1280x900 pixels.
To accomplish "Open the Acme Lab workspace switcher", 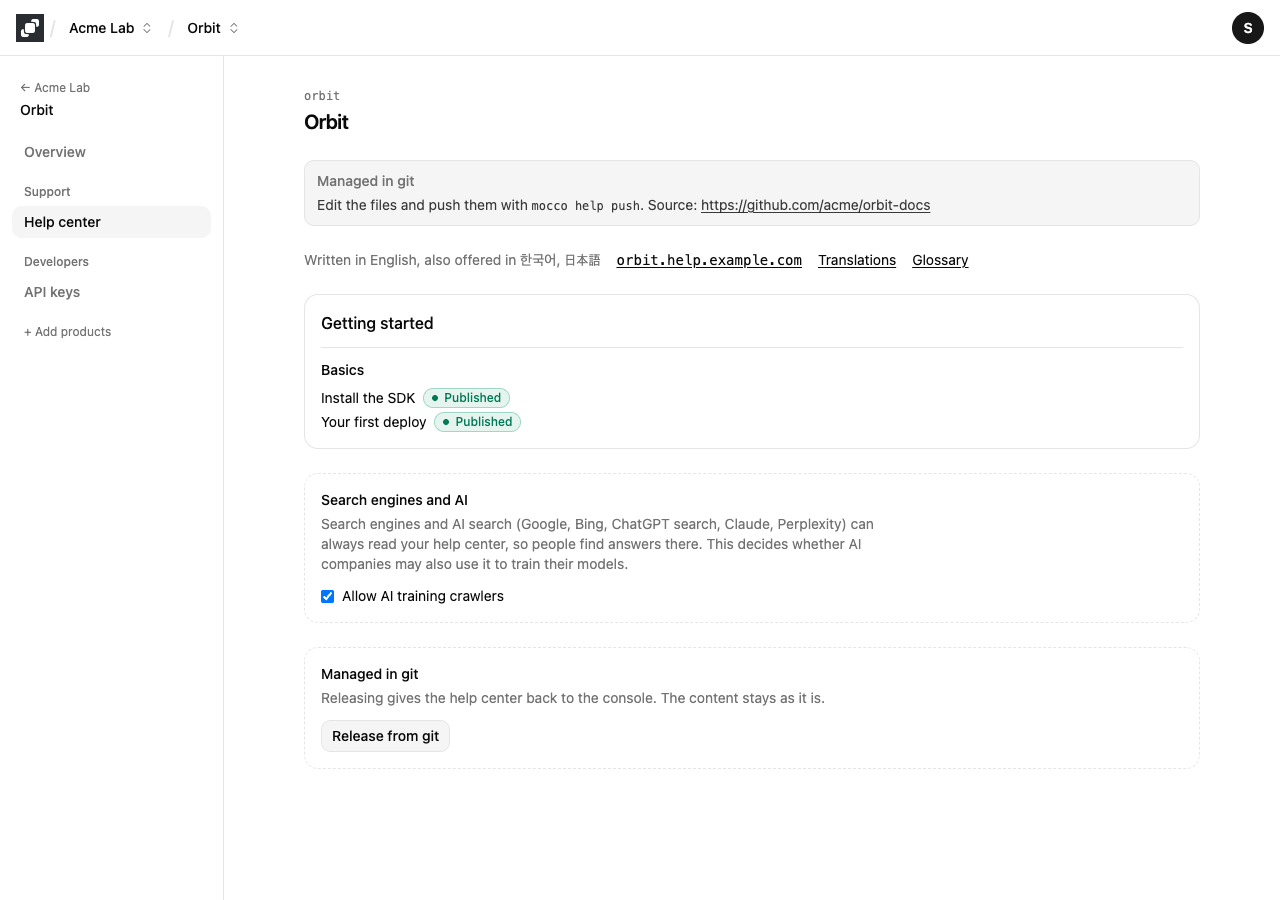I will [x=110, y=28].
